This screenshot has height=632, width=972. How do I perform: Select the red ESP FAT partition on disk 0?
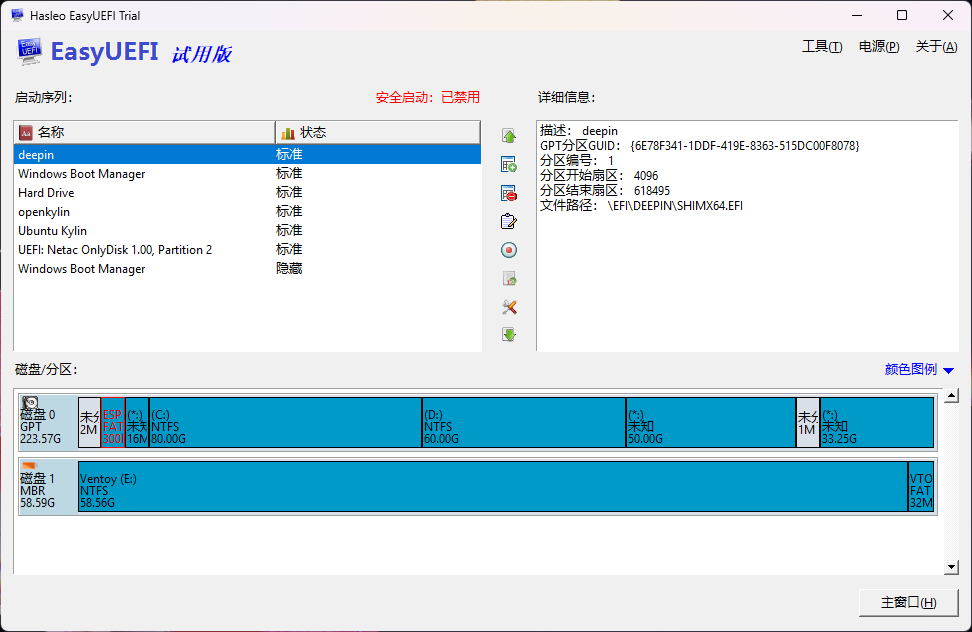[x=113, y=423]
